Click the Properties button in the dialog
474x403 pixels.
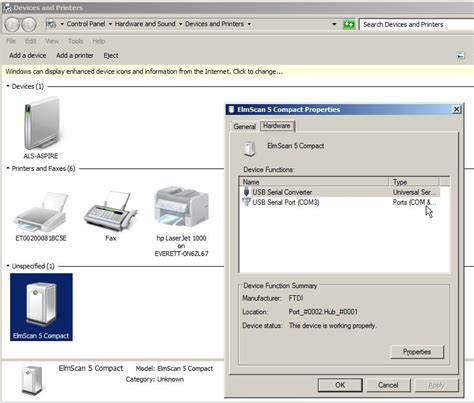[x=417, y=352]
